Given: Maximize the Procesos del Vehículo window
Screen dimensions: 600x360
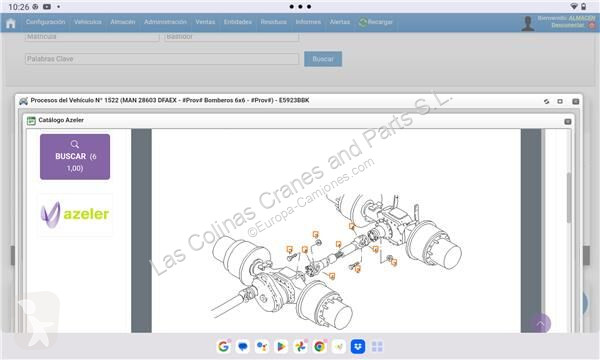Looking at the screenshot, I should [560, 101].
